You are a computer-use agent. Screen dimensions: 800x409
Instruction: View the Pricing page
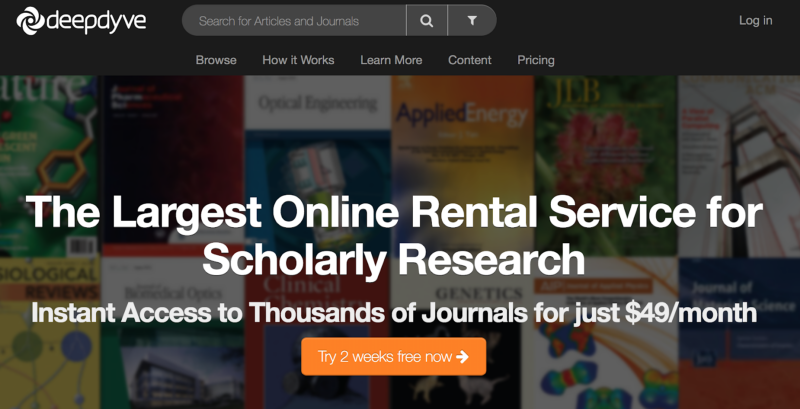click(536, 60)
